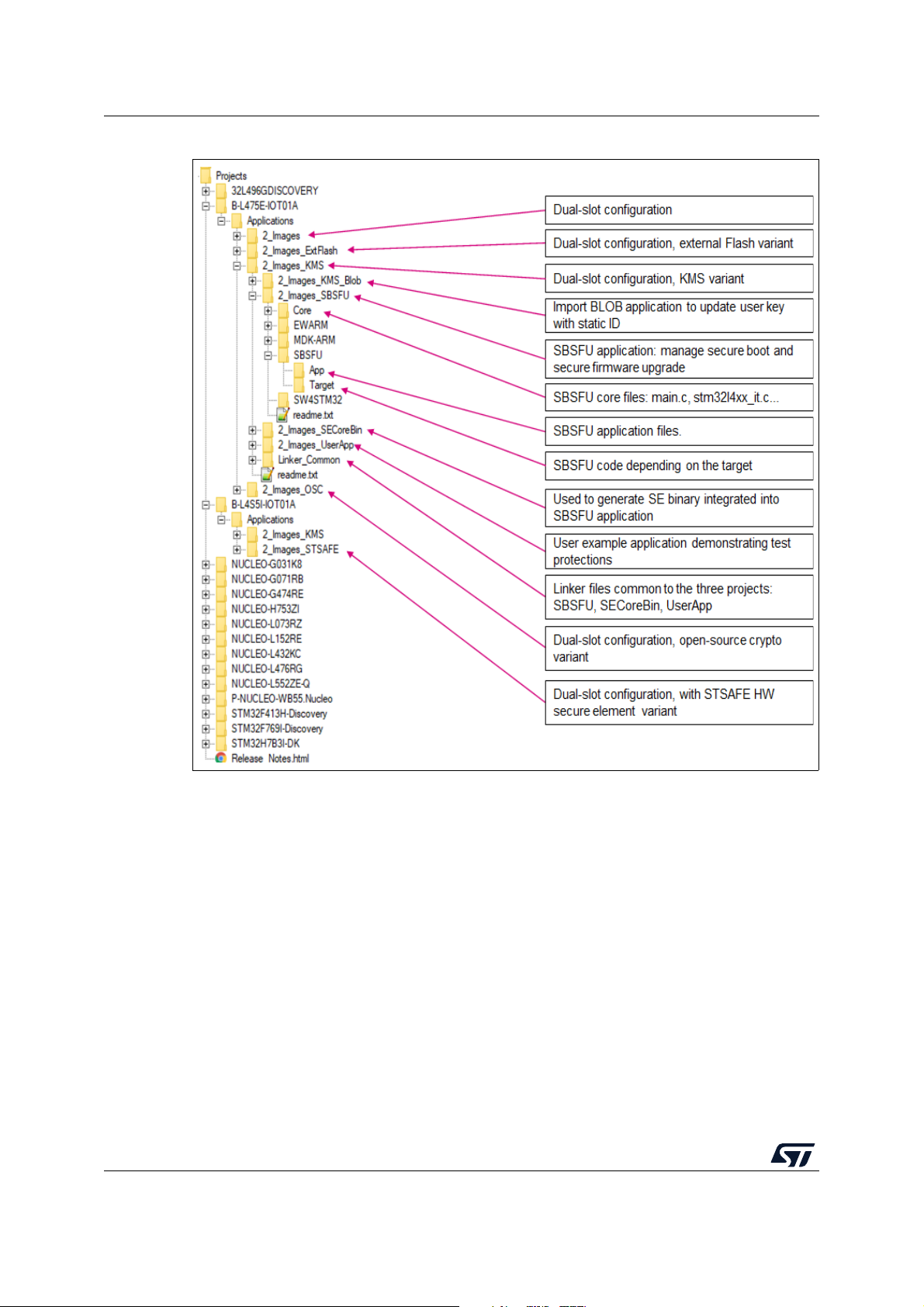Collapse the 2_Images_SBSFU node
This screenshot has height=1307, width=924.
(x=252, y=296)
